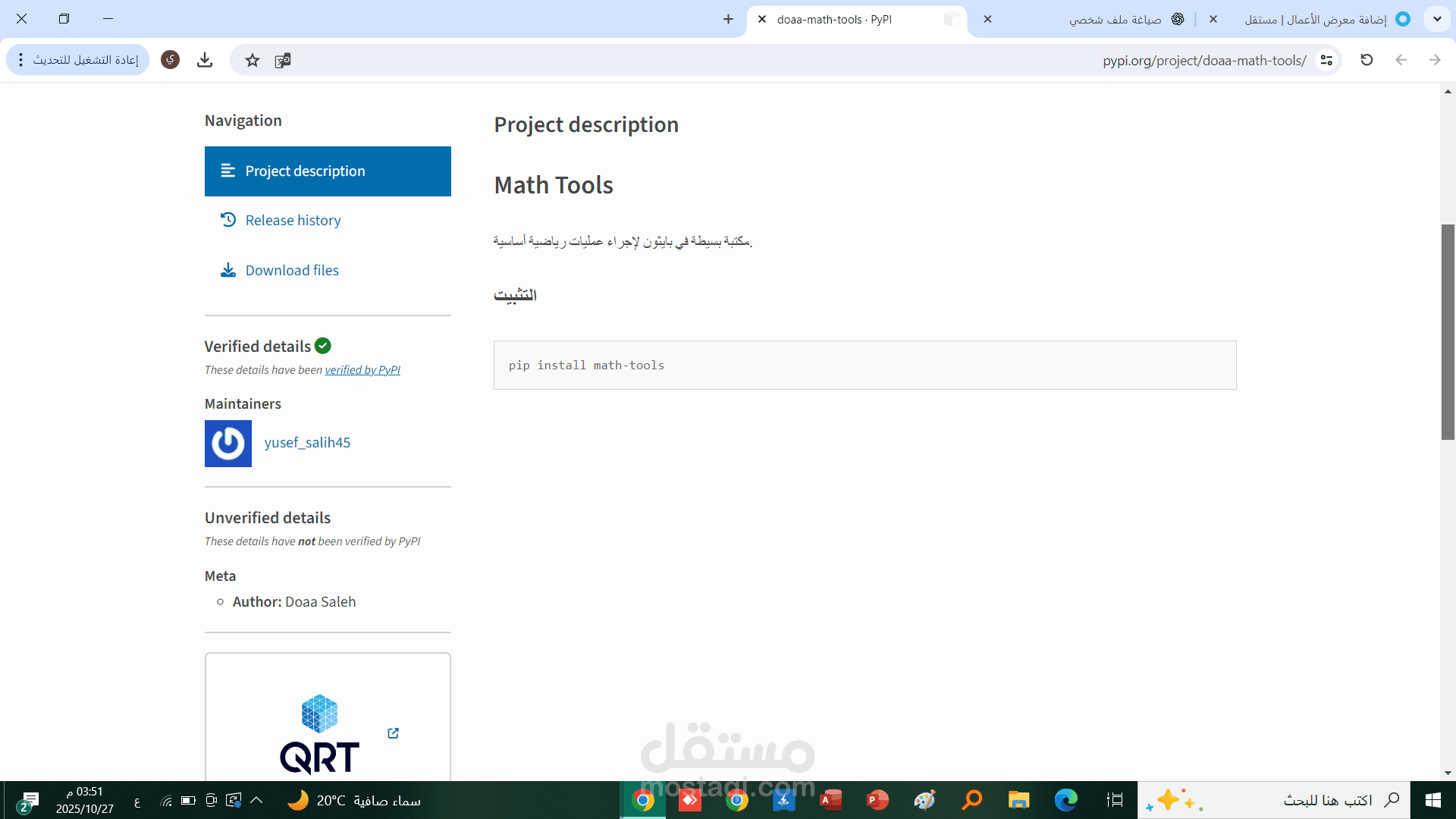Close the إضافة معرض الأعمال tab
The image size is (1456, 819).
(x=1213, y=20)
